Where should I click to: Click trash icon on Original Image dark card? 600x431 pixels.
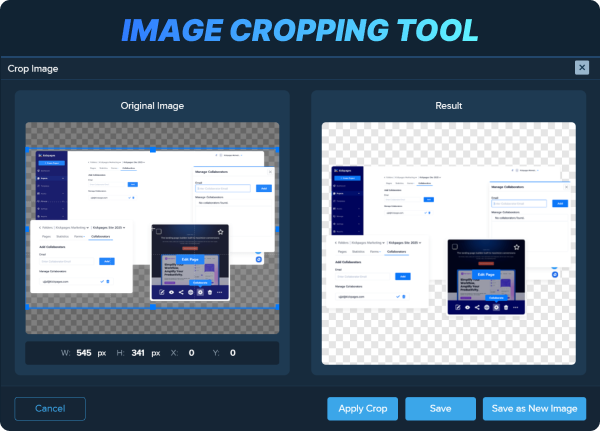[x=212, y=292]
